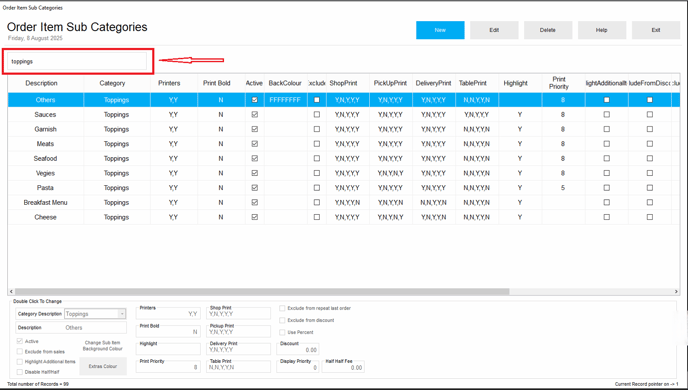Viewport: 688px width, 390px height.
Task: Select the 'Sauces' row description
Action: point(45,114)
